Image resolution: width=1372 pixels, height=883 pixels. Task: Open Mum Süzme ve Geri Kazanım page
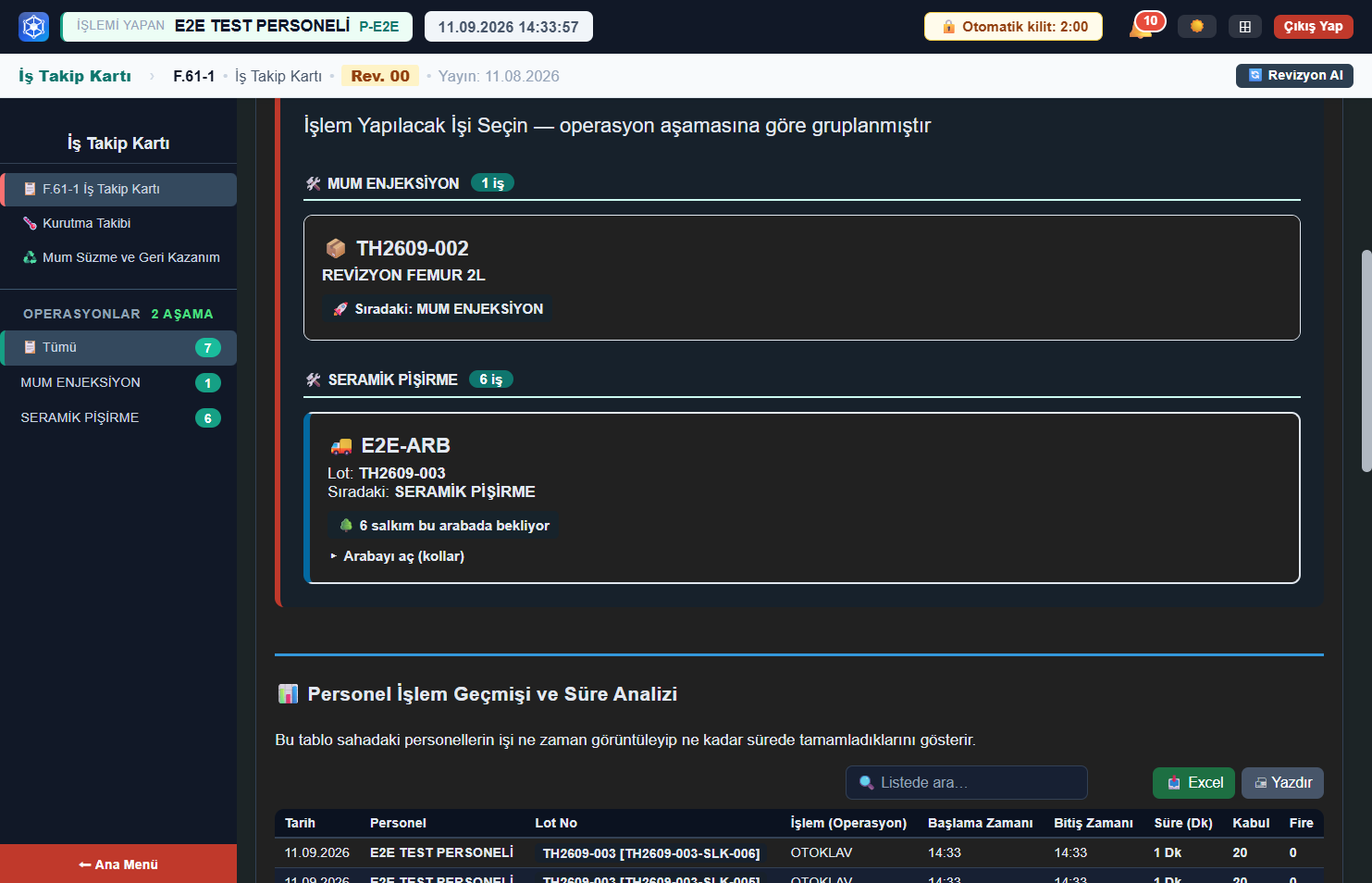pyautogui.click(x=118, y=257)
